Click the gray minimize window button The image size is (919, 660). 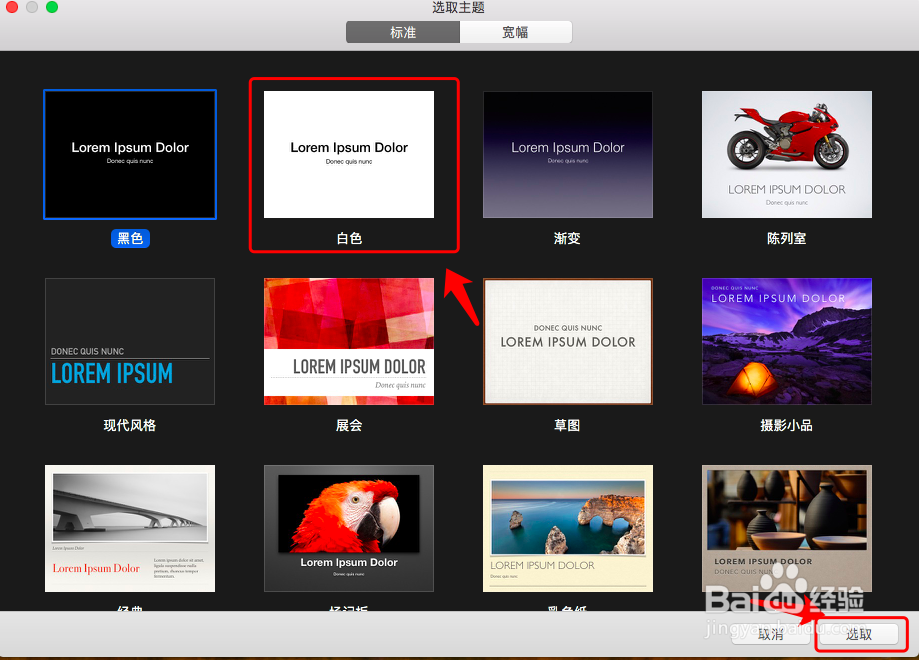[x=32, y=7]
